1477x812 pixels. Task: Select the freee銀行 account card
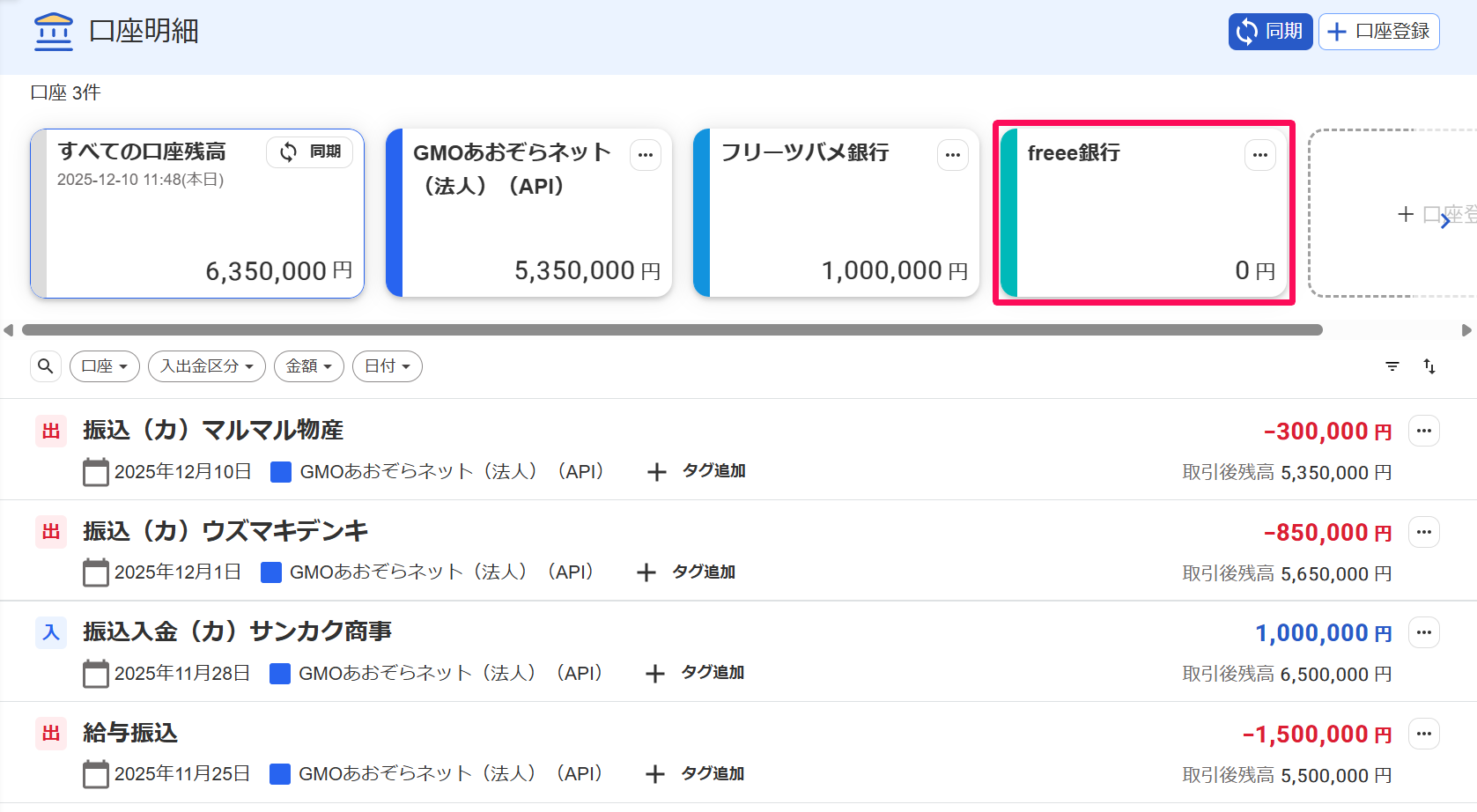[1144, 213]
